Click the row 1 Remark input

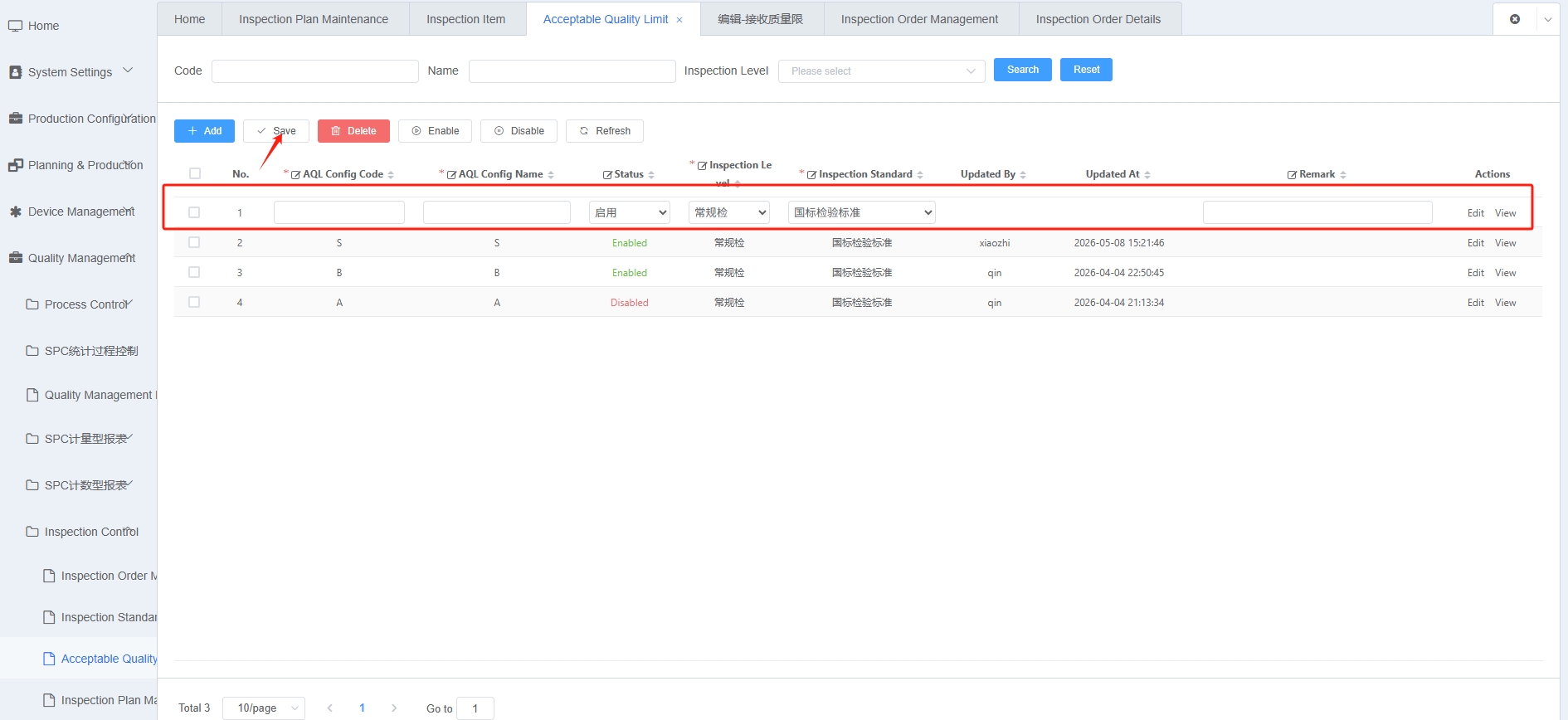pos(1317,212)
